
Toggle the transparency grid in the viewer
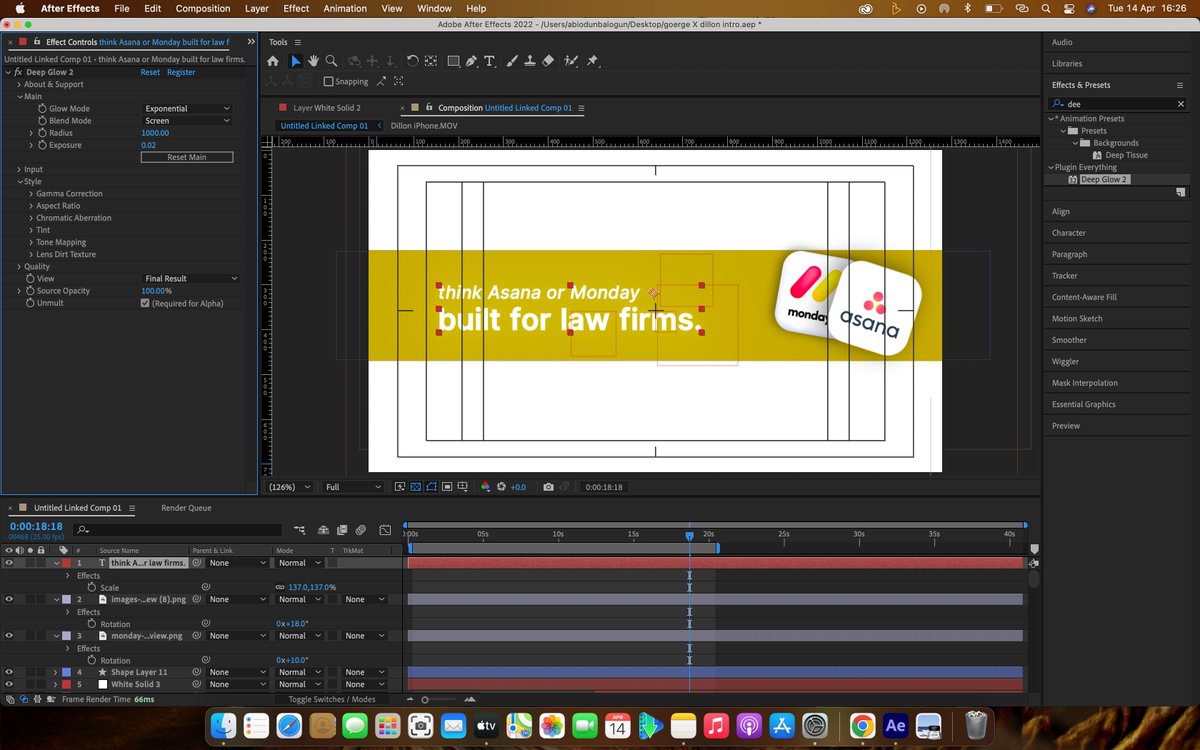pos(415,487)
